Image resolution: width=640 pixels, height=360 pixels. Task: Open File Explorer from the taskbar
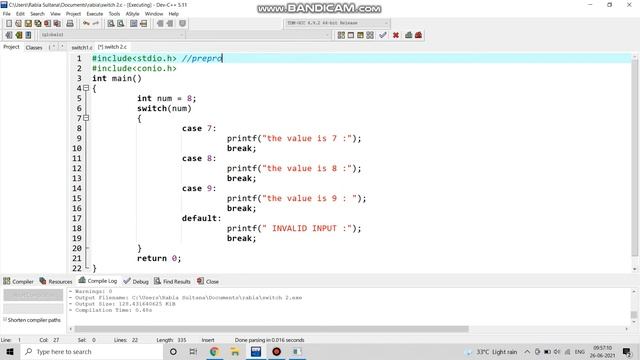[235, 351]
